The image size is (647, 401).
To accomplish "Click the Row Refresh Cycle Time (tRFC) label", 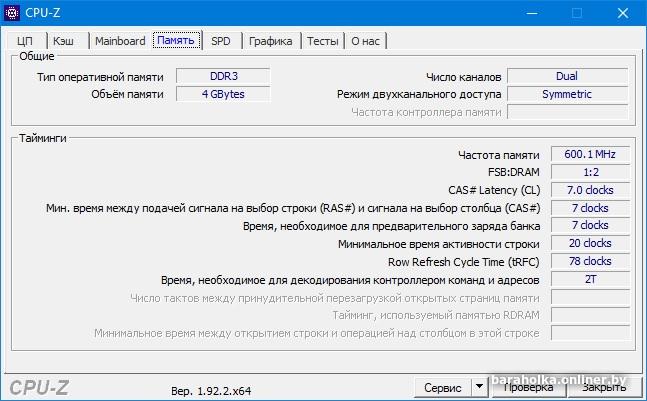I will (463, 262).
